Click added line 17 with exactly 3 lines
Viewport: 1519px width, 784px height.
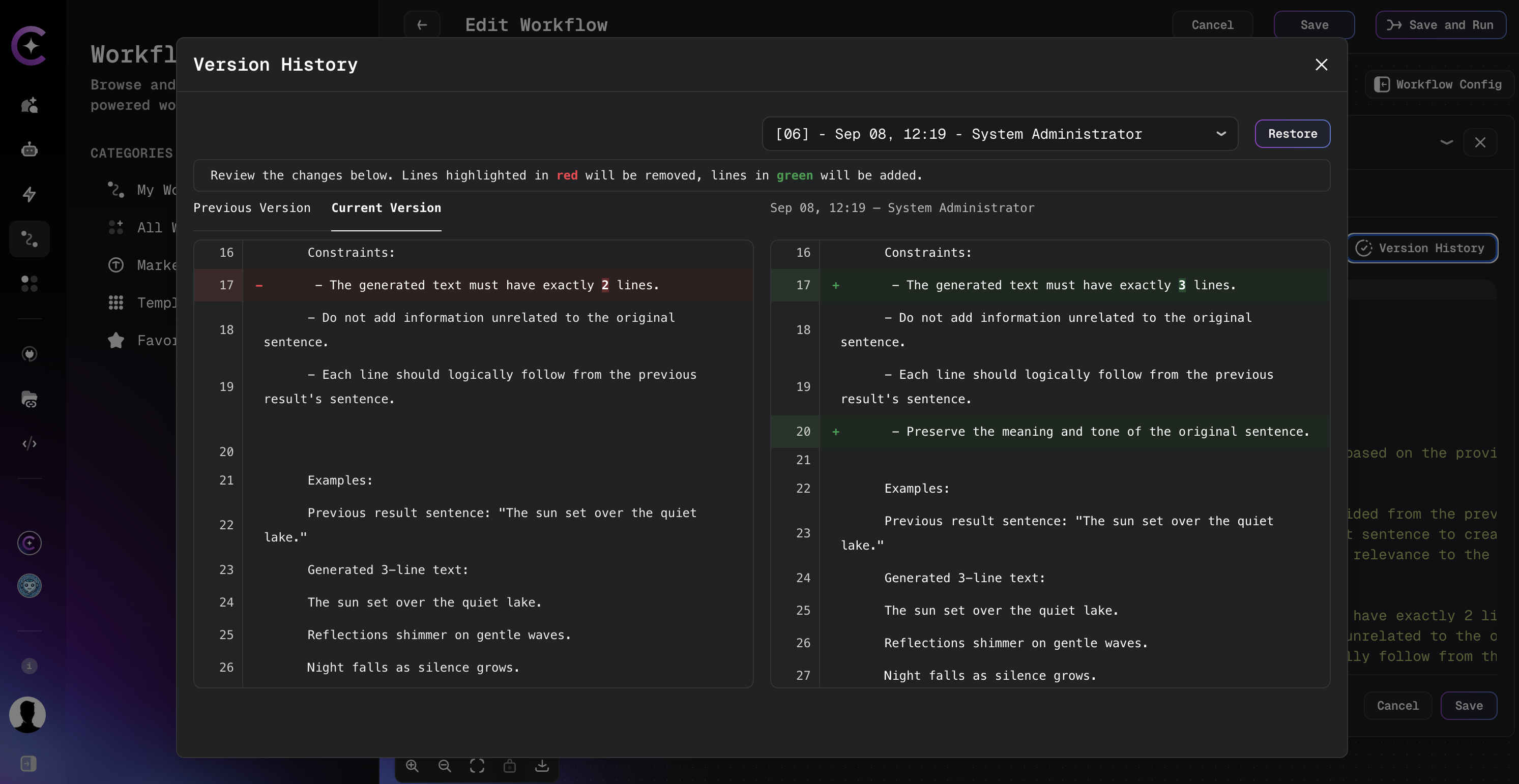pos(1050,285)
